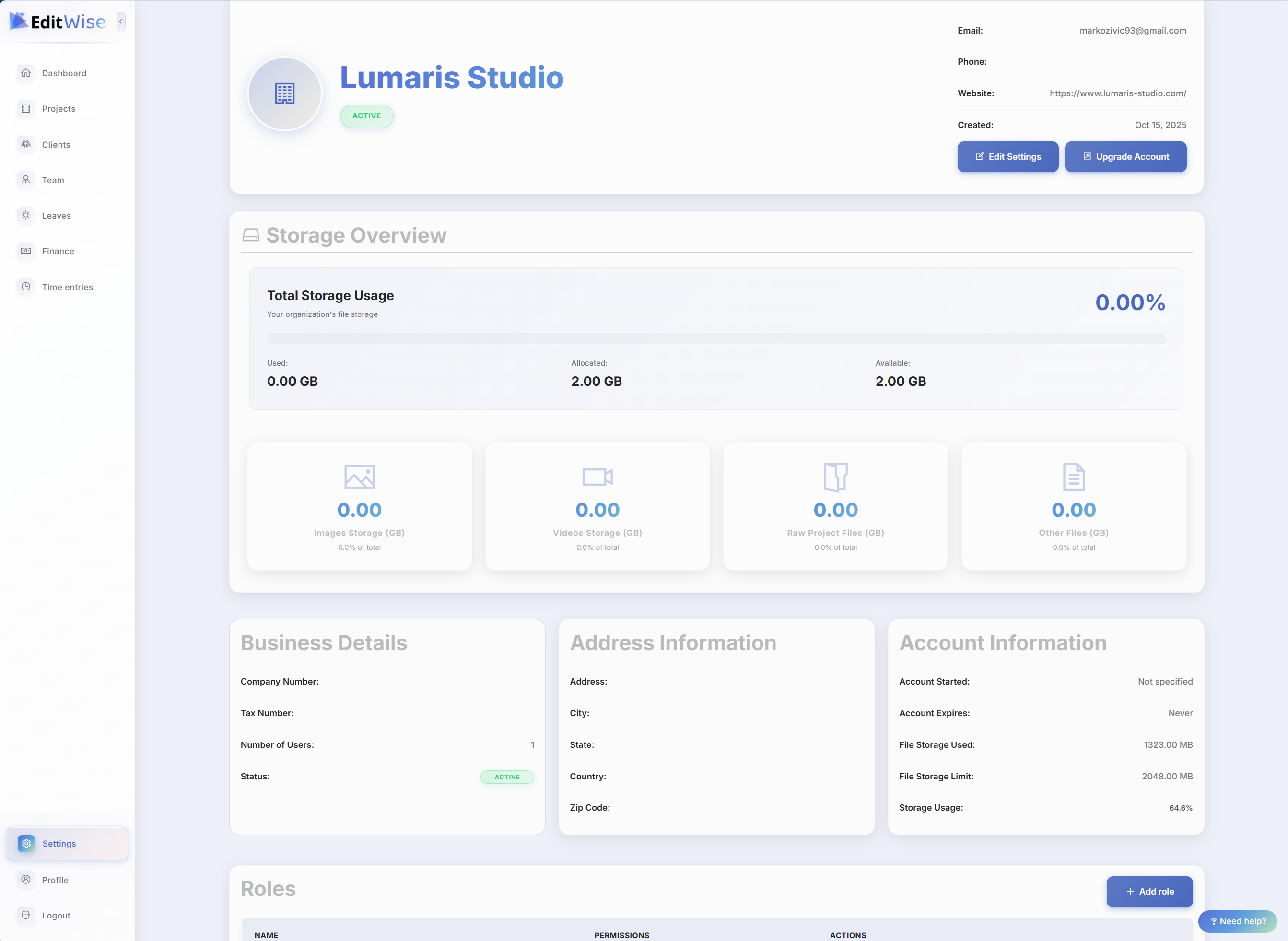The height and width of the screenshot is (941, 1288).
Task: Click the Edit Settings button
Action: click(x=1007, y=157)
